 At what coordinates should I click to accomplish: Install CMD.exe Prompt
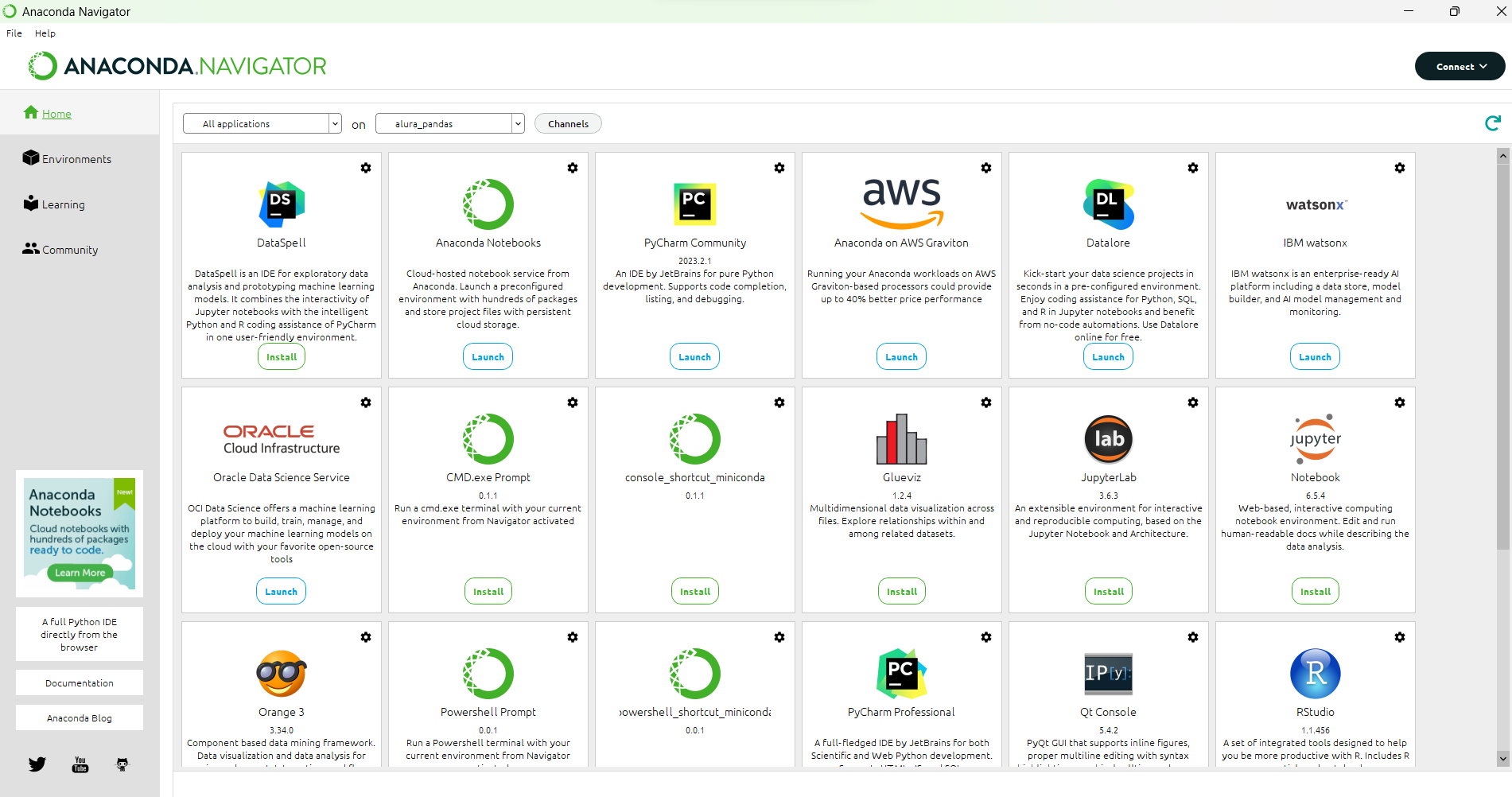488,592
